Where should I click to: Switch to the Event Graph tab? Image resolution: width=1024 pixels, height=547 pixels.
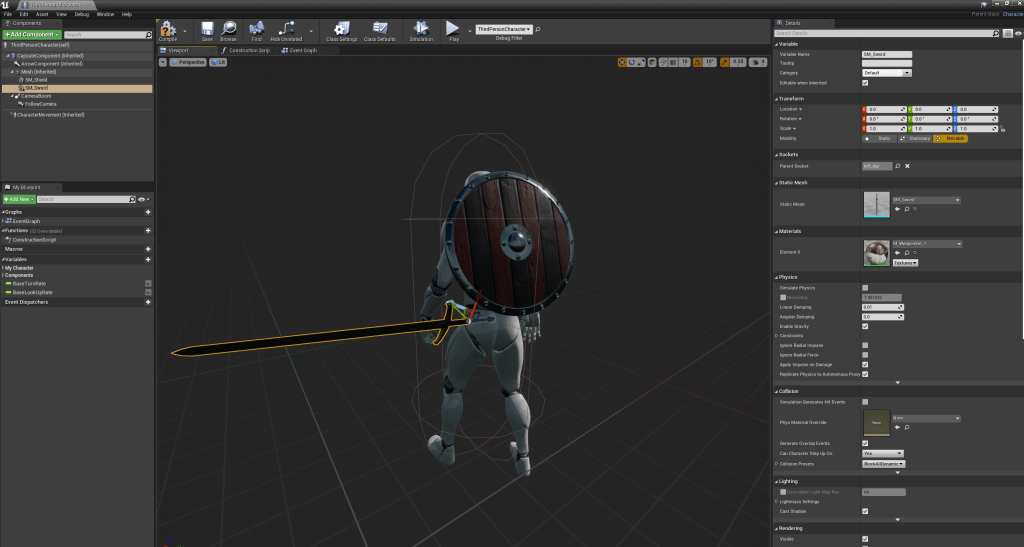point(301,50)
